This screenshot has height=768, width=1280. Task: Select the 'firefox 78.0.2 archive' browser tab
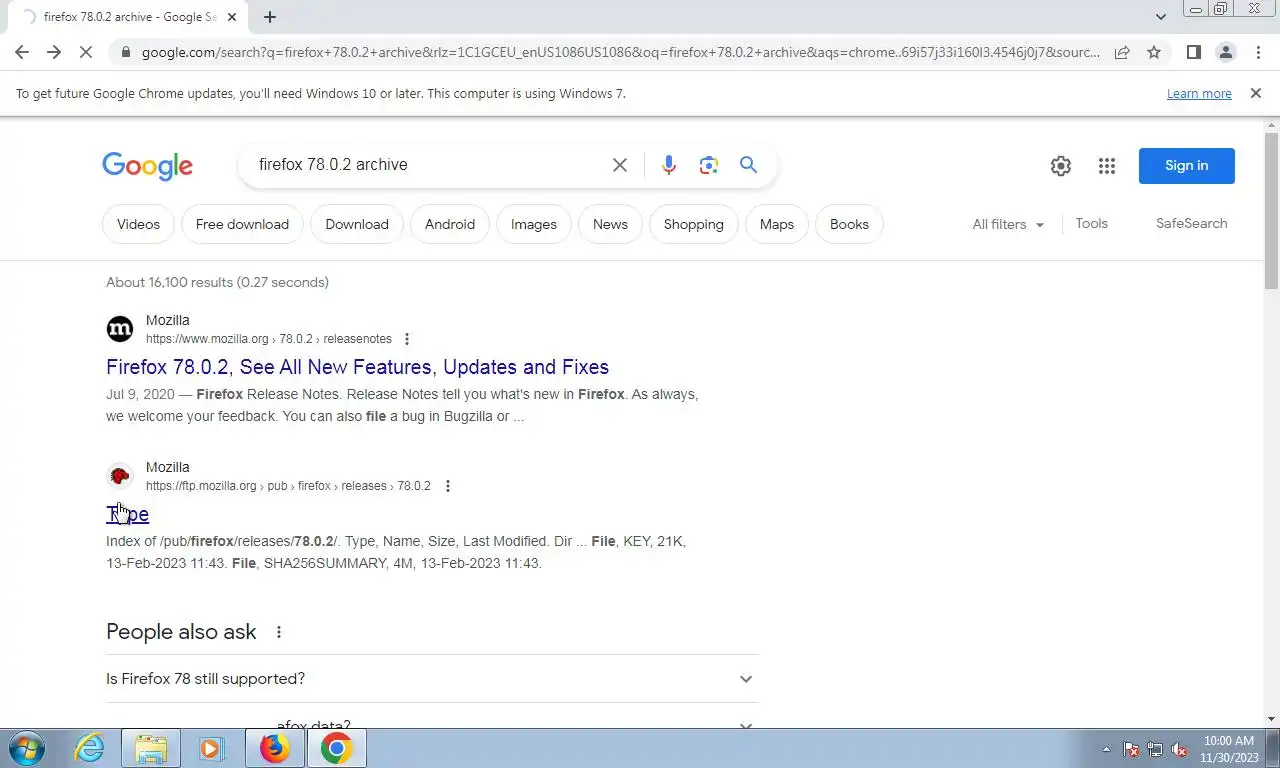(130, 17)
